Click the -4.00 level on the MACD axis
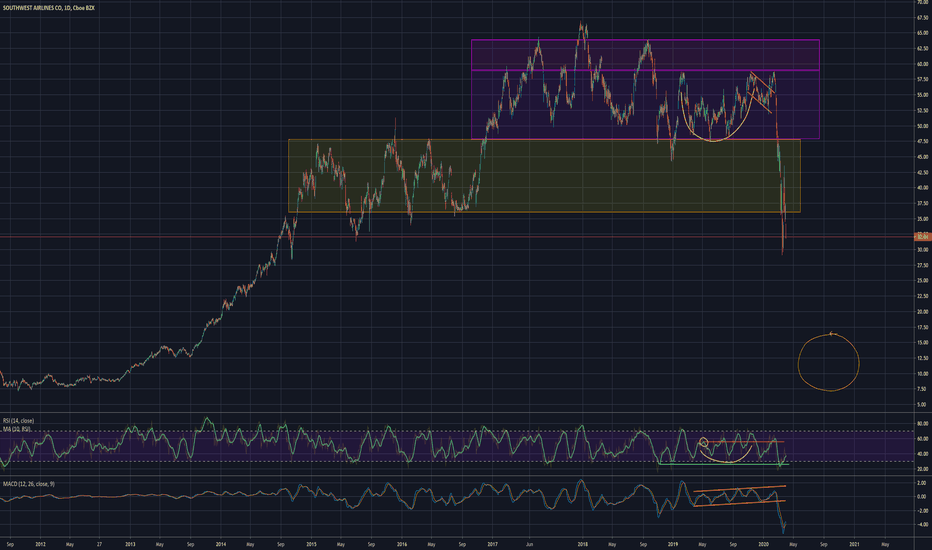The image size is (932, 550). pos(922,524)
